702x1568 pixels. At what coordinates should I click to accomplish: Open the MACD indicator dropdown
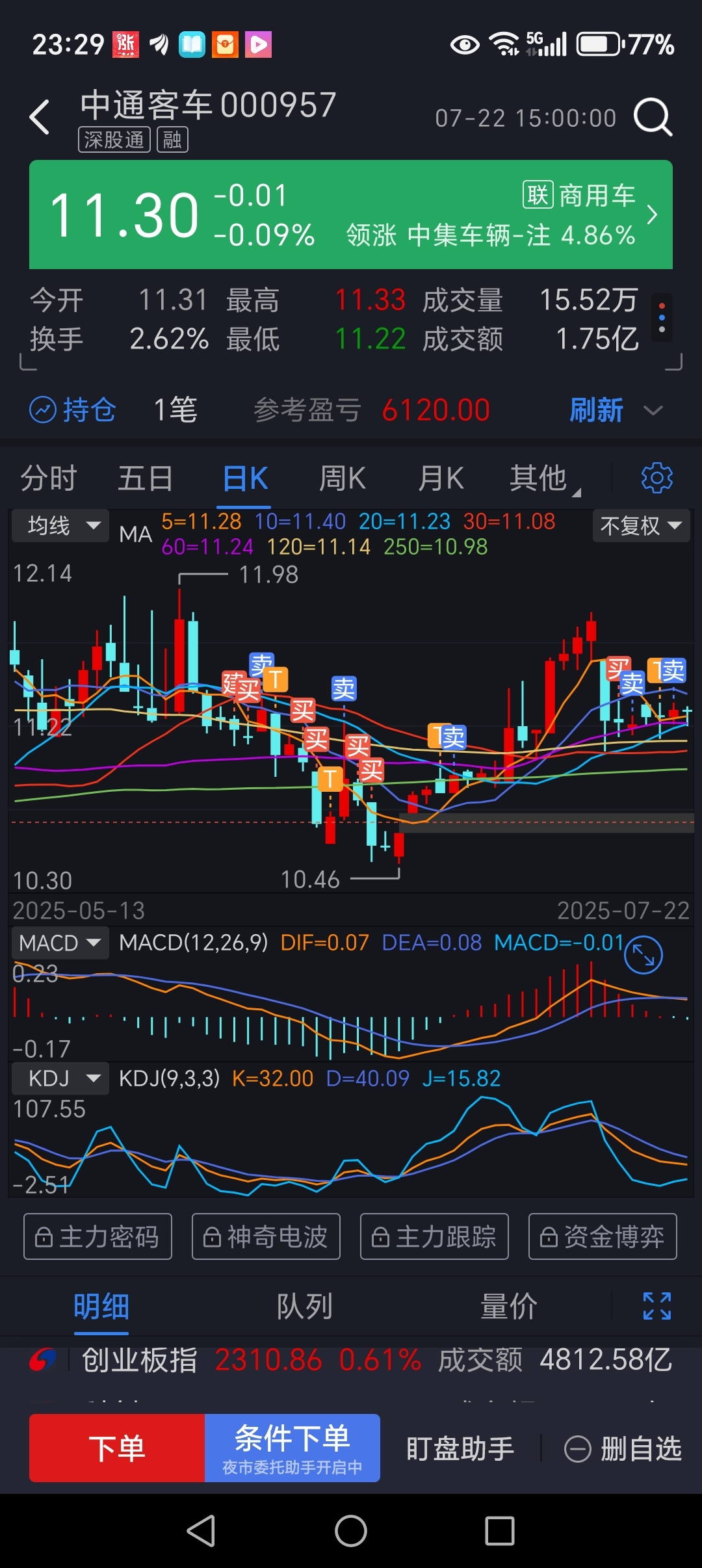pos(60,943)
